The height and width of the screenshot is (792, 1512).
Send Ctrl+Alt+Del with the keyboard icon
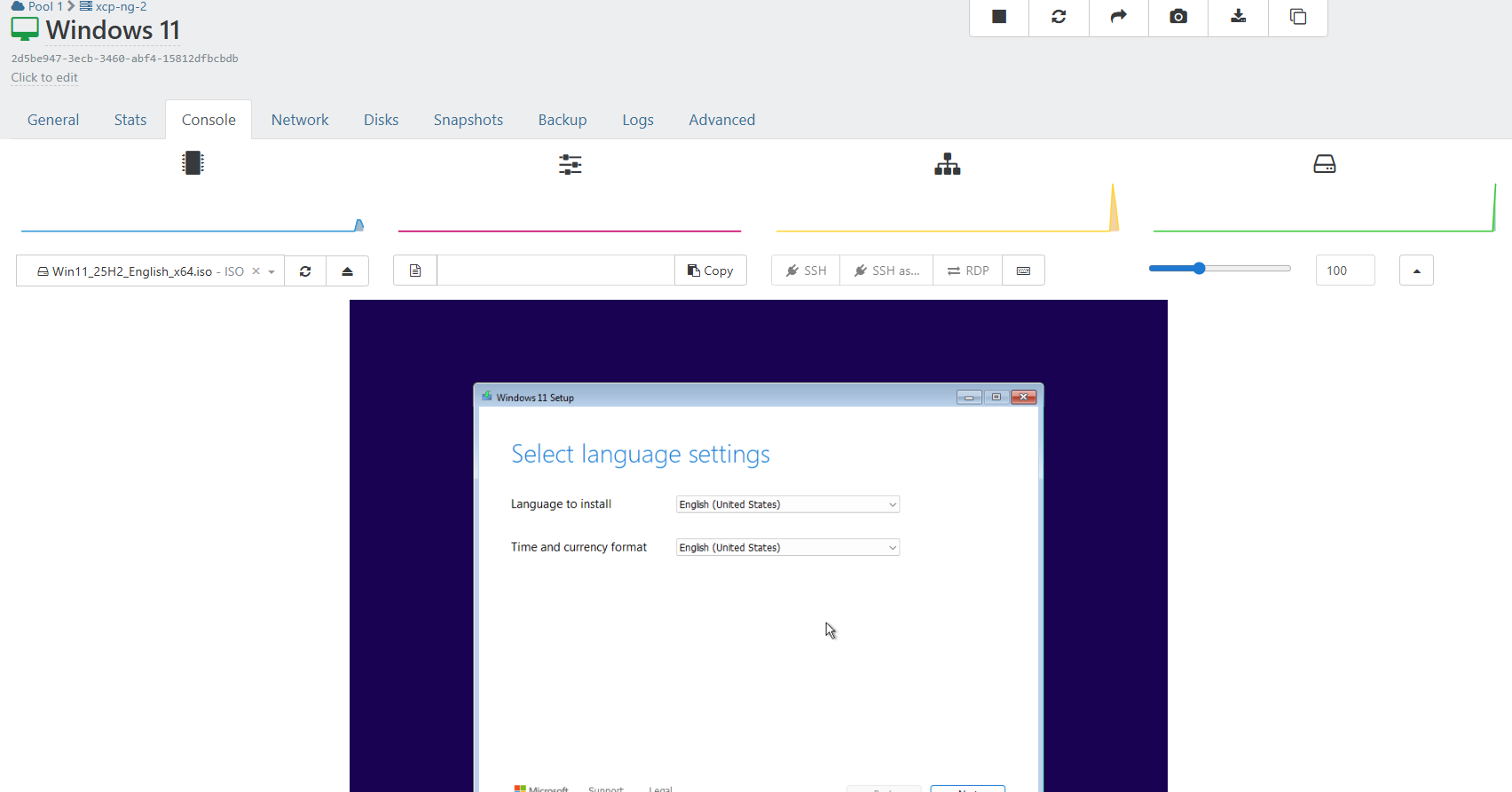coord(1023,271)
